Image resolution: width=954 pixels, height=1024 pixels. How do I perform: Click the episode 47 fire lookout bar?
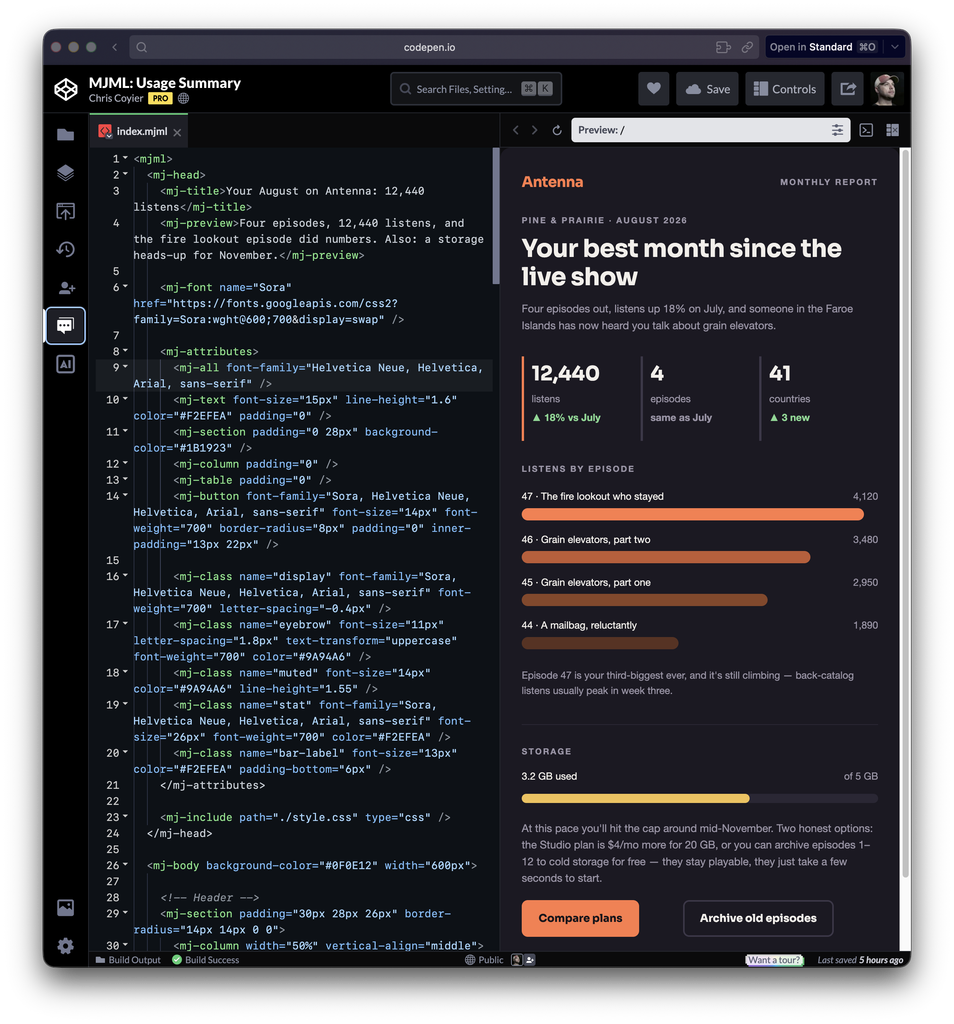click(692, 515)
